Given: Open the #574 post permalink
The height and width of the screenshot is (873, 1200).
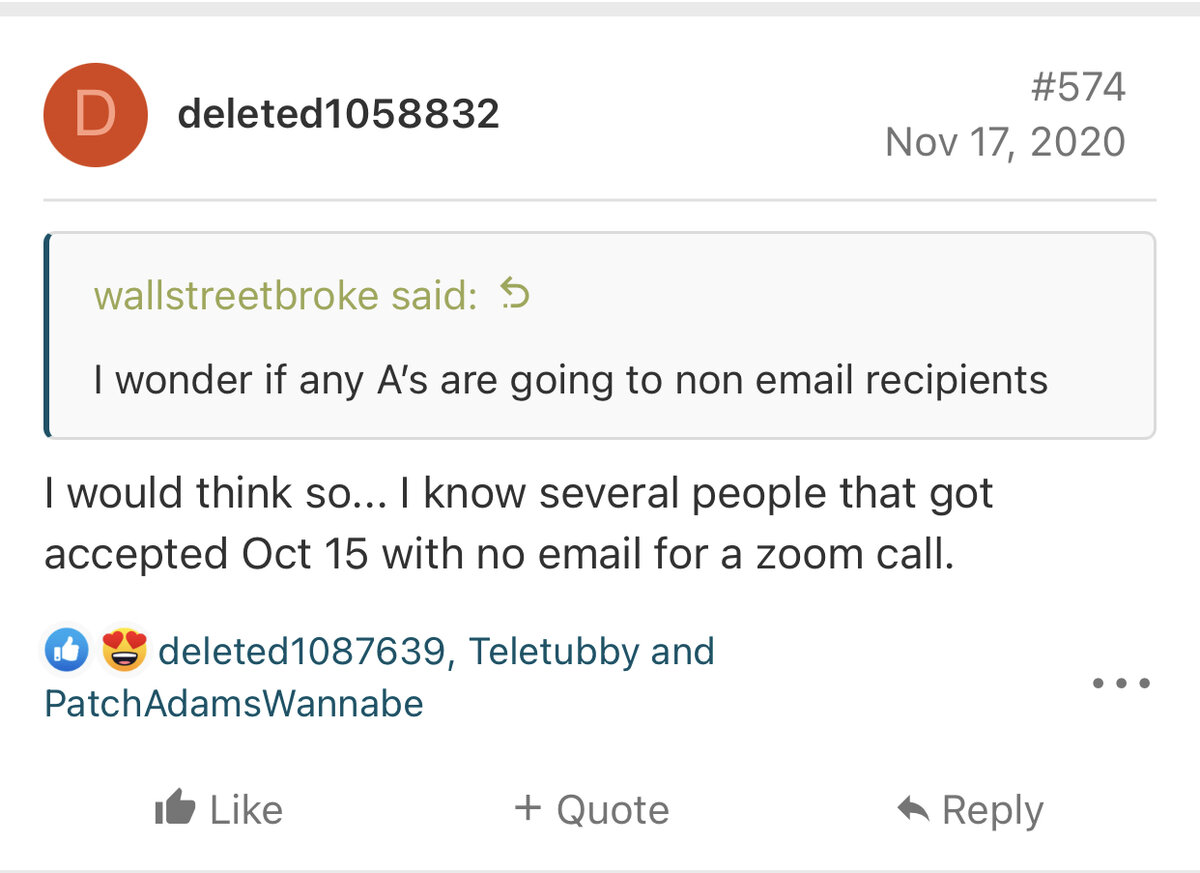Looking at the screenshot, I should (x=1077, y=88).
